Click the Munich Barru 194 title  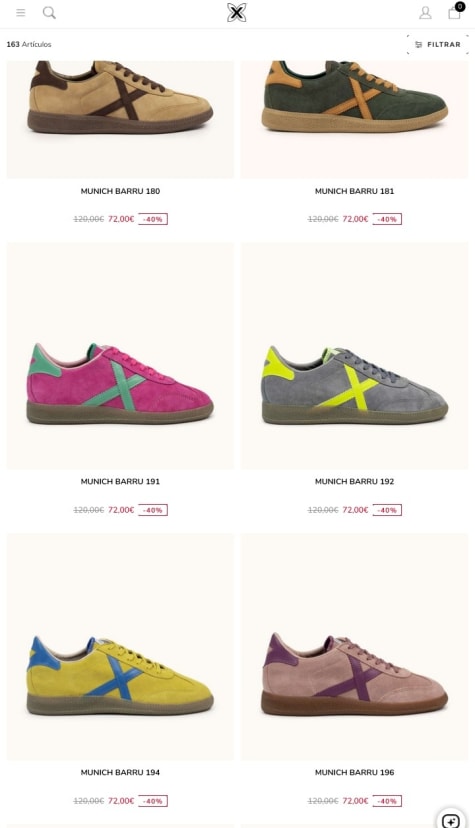tap(120, 772)
